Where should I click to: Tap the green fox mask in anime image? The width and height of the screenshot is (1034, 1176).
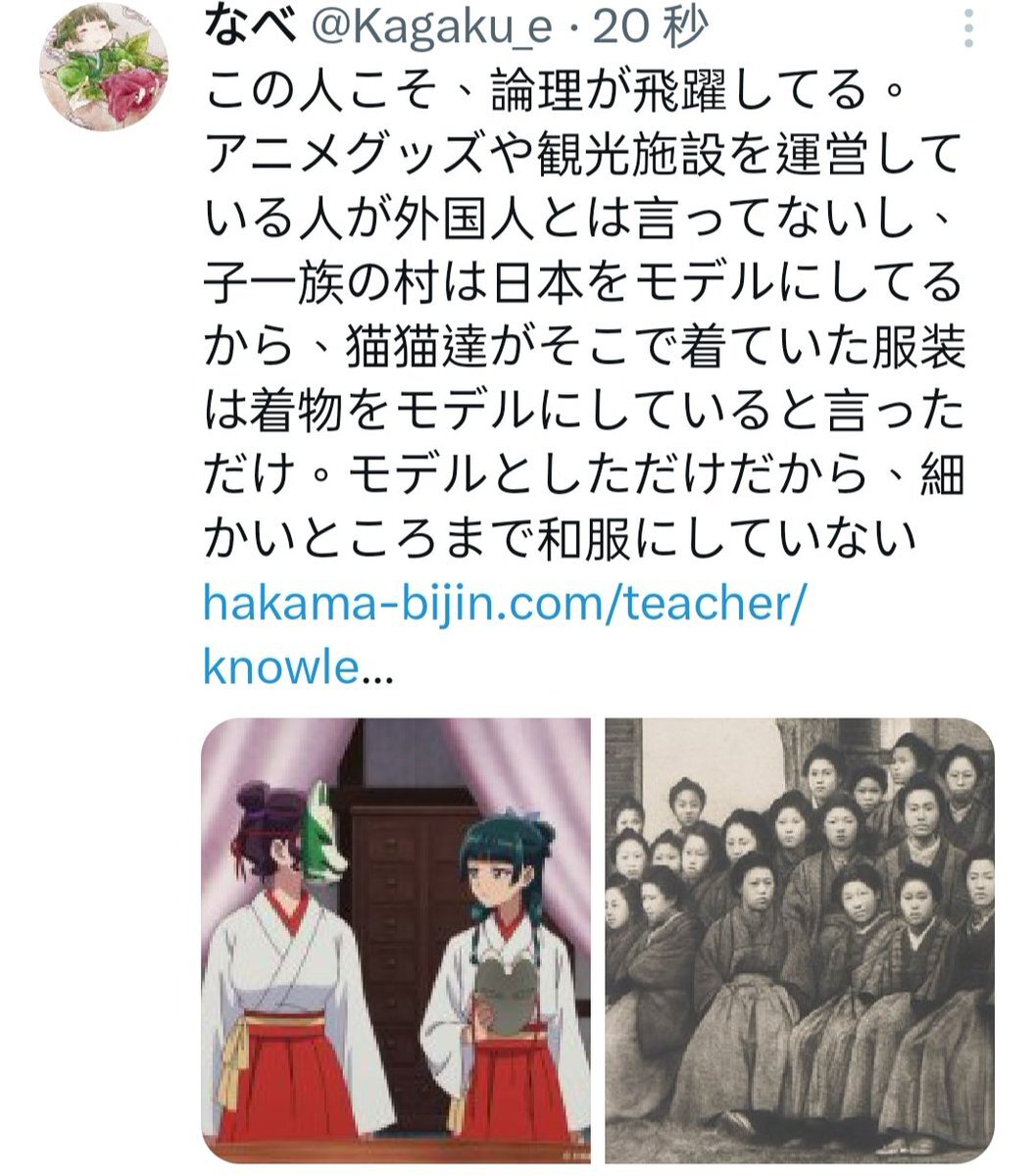pos(324,833)
